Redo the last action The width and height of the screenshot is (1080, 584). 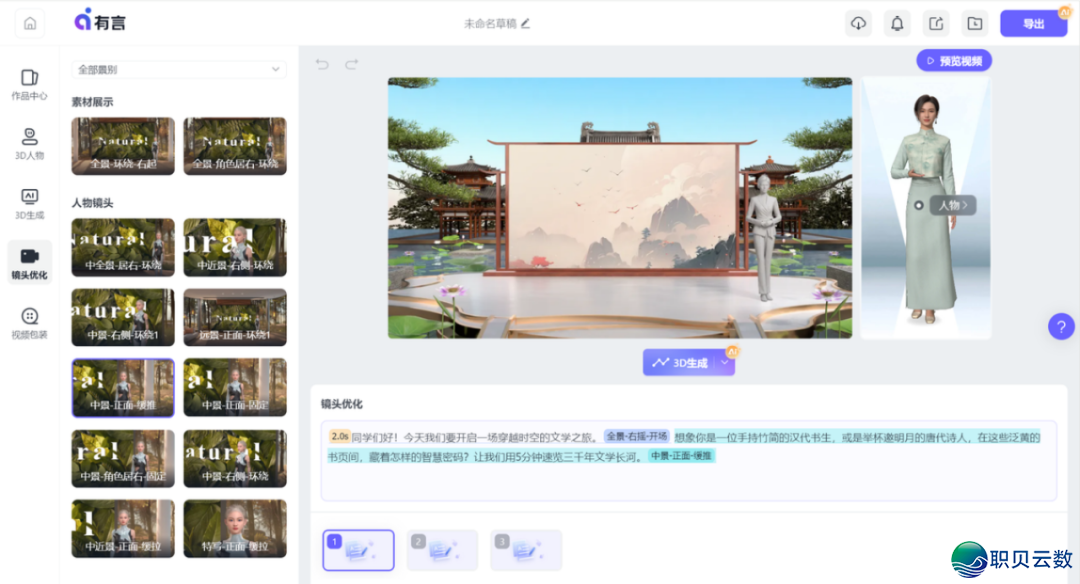[351, 64]
